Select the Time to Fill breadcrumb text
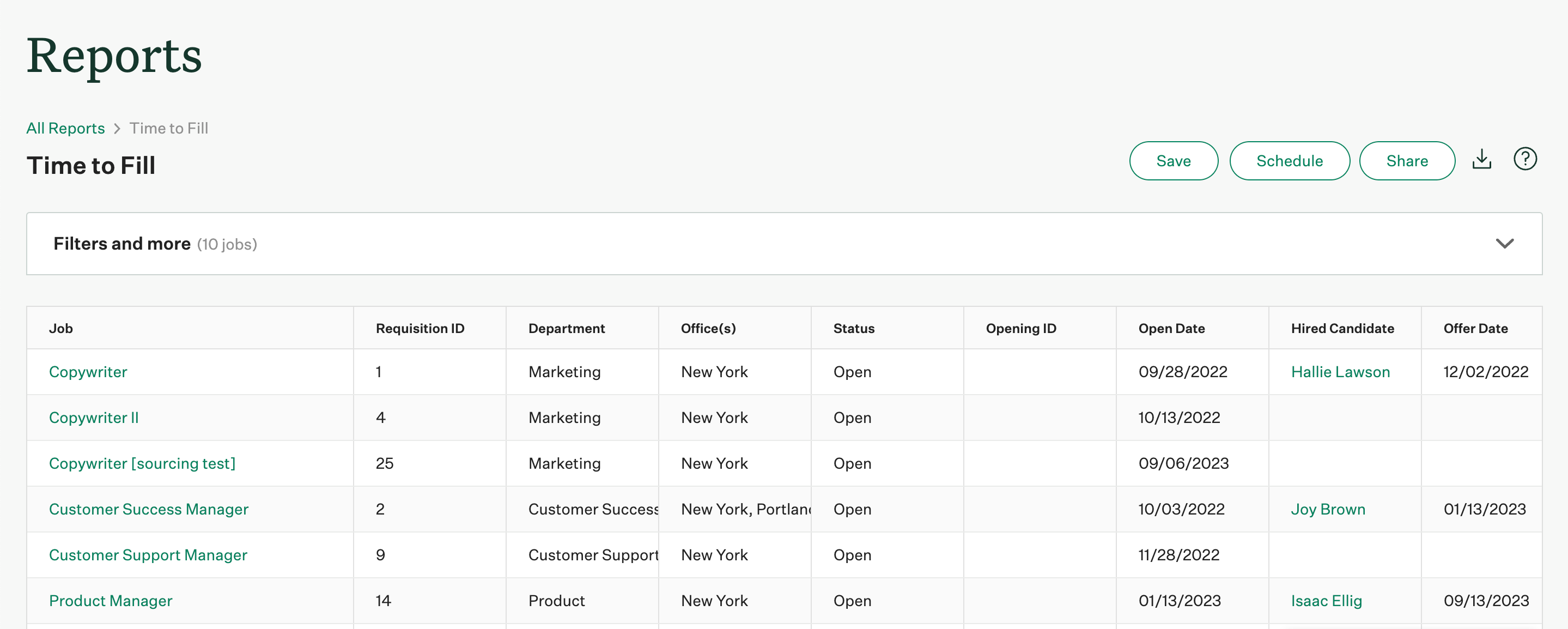Image resolution: width=1568 pixels, height=629 pixels. [x=168, y=129]
